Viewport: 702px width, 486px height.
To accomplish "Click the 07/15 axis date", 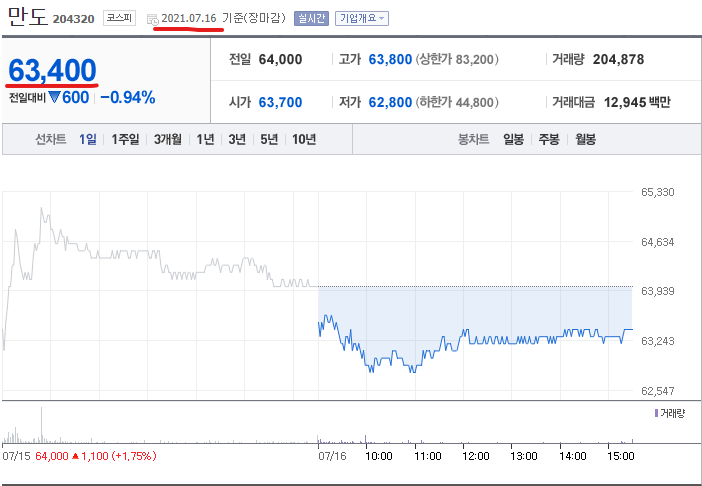I will pos(17,456).
